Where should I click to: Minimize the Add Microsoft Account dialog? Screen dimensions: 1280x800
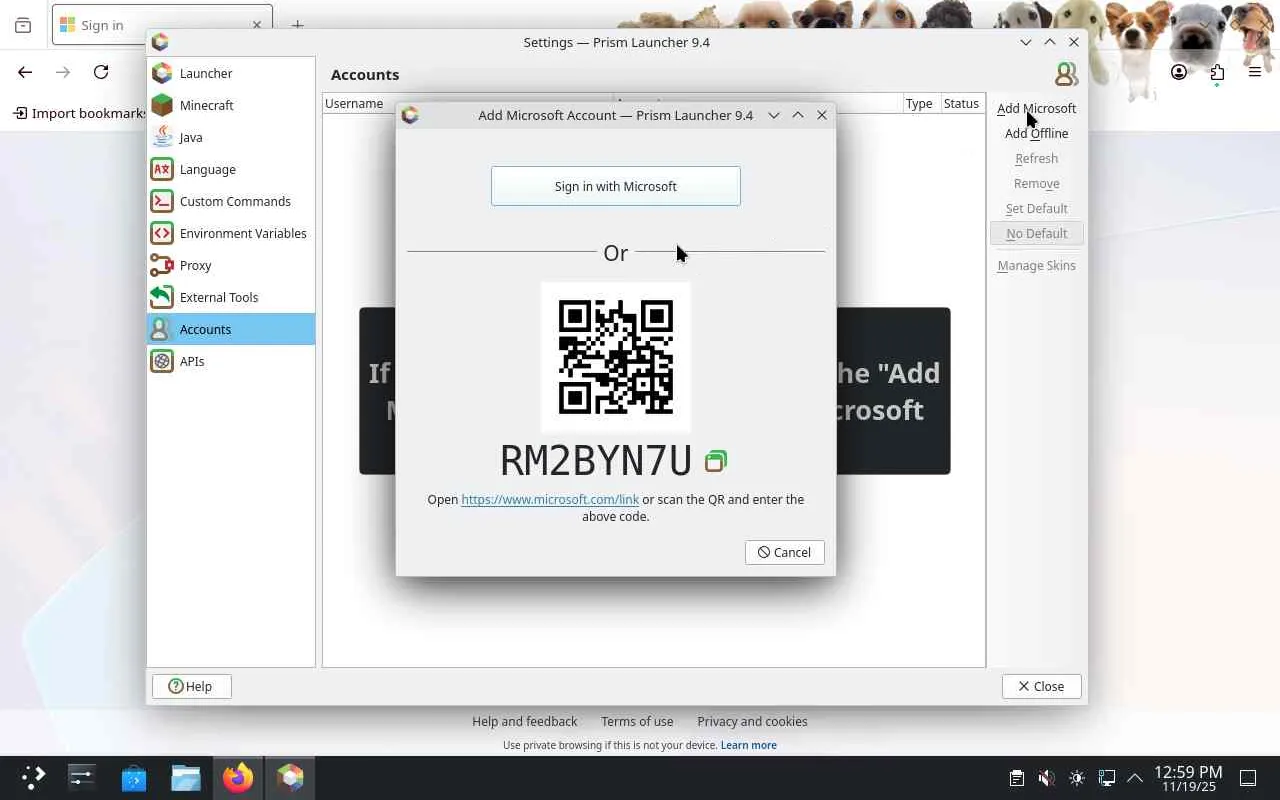774,115
